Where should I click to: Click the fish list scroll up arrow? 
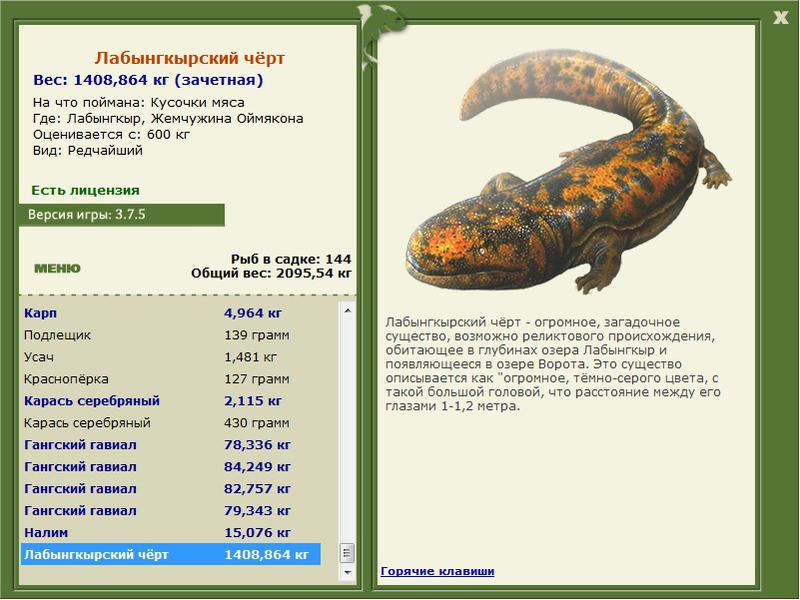[347, 310]
